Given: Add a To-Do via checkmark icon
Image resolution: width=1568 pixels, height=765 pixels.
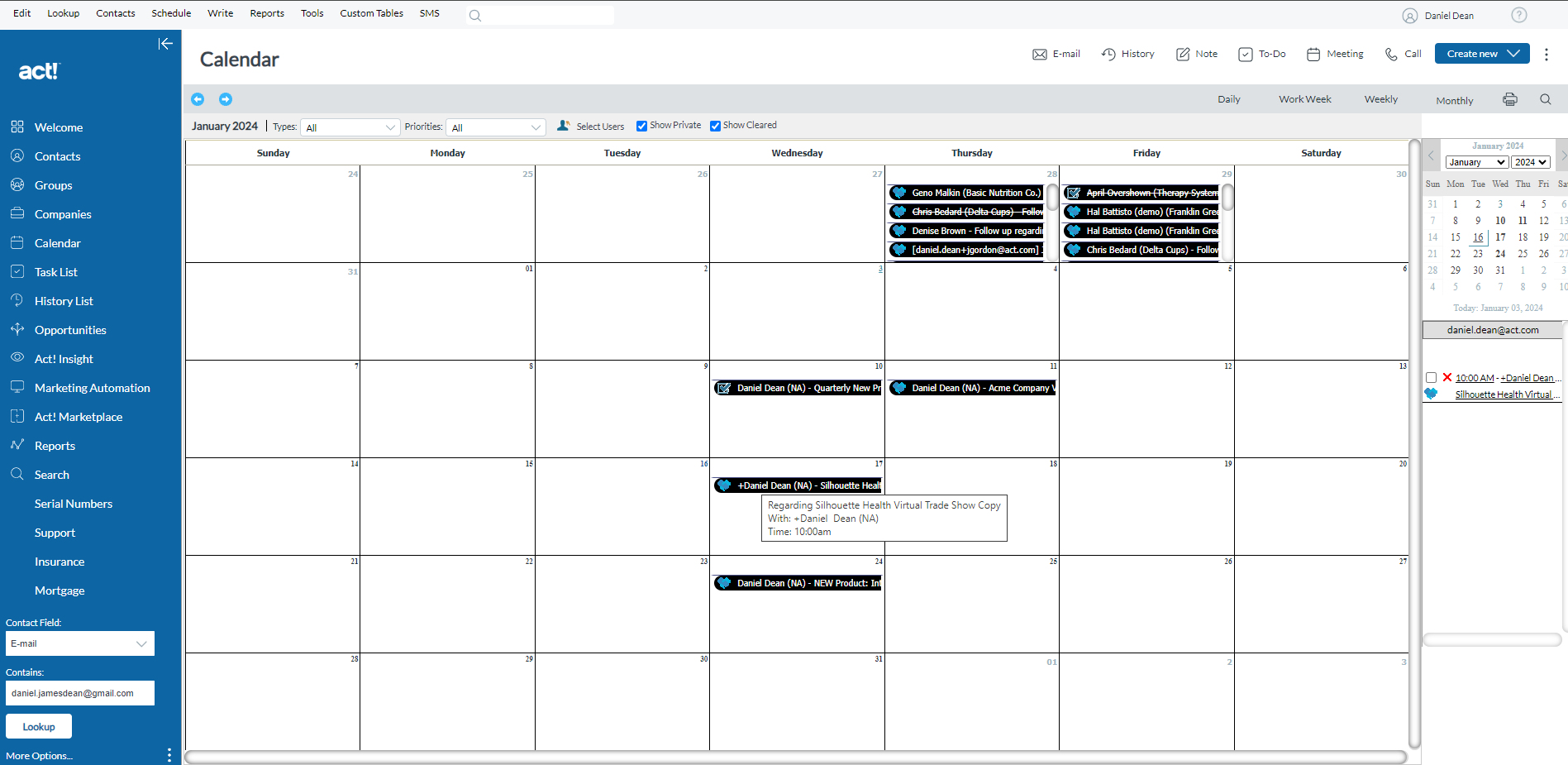Looking at the screenshot, I should 1246,54.
